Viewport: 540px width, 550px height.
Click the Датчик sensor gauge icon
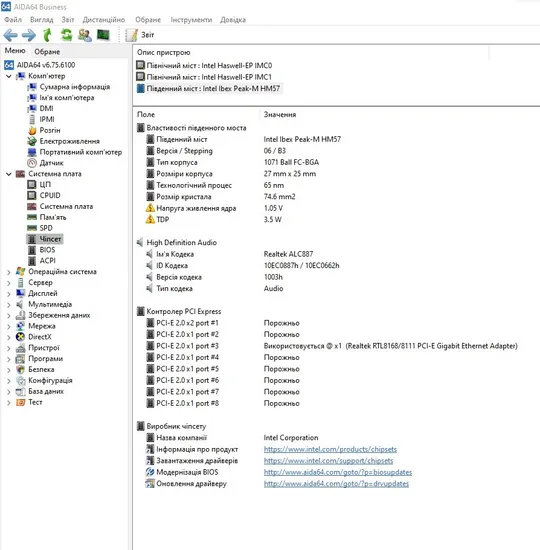click(32, 163)
